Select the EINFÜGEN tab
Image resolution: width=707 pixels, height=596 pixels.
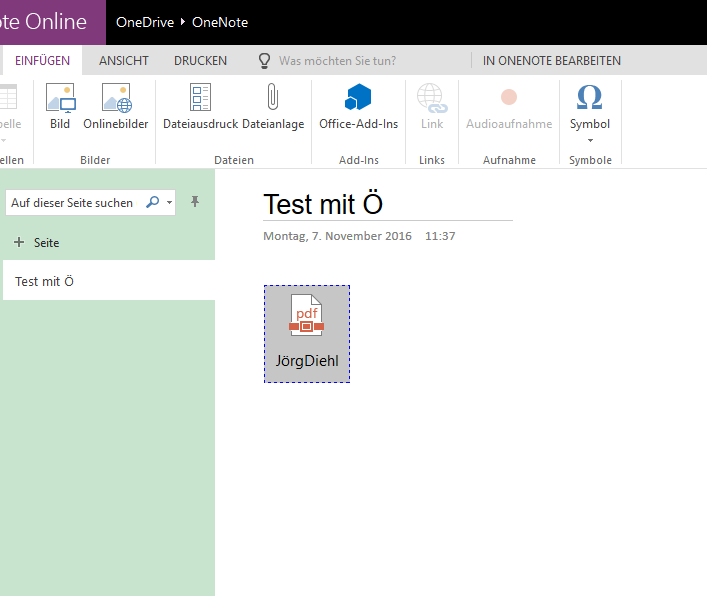coord(43,61)
